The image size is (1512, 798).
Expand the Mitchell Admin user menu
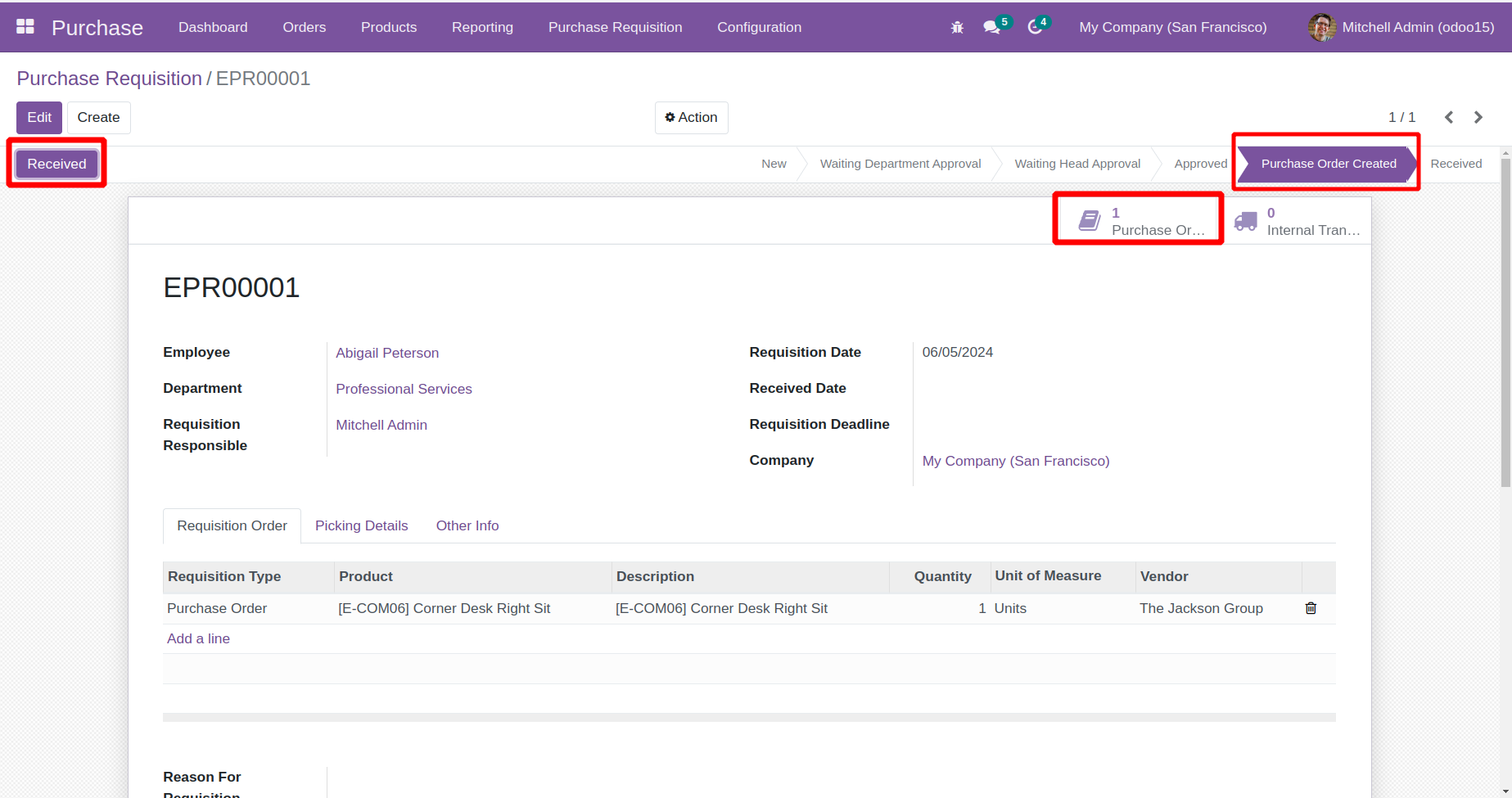pyautogui.click(x=1401, y=27)
